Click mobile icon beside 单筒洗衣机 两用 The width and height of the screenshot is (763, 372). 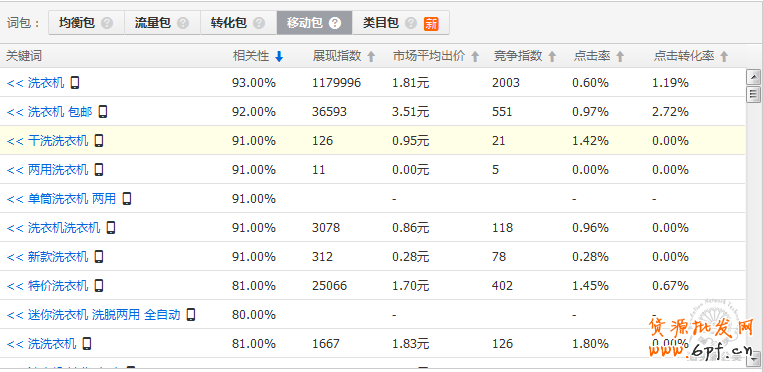pyautogui.click(x=127, y=199)
